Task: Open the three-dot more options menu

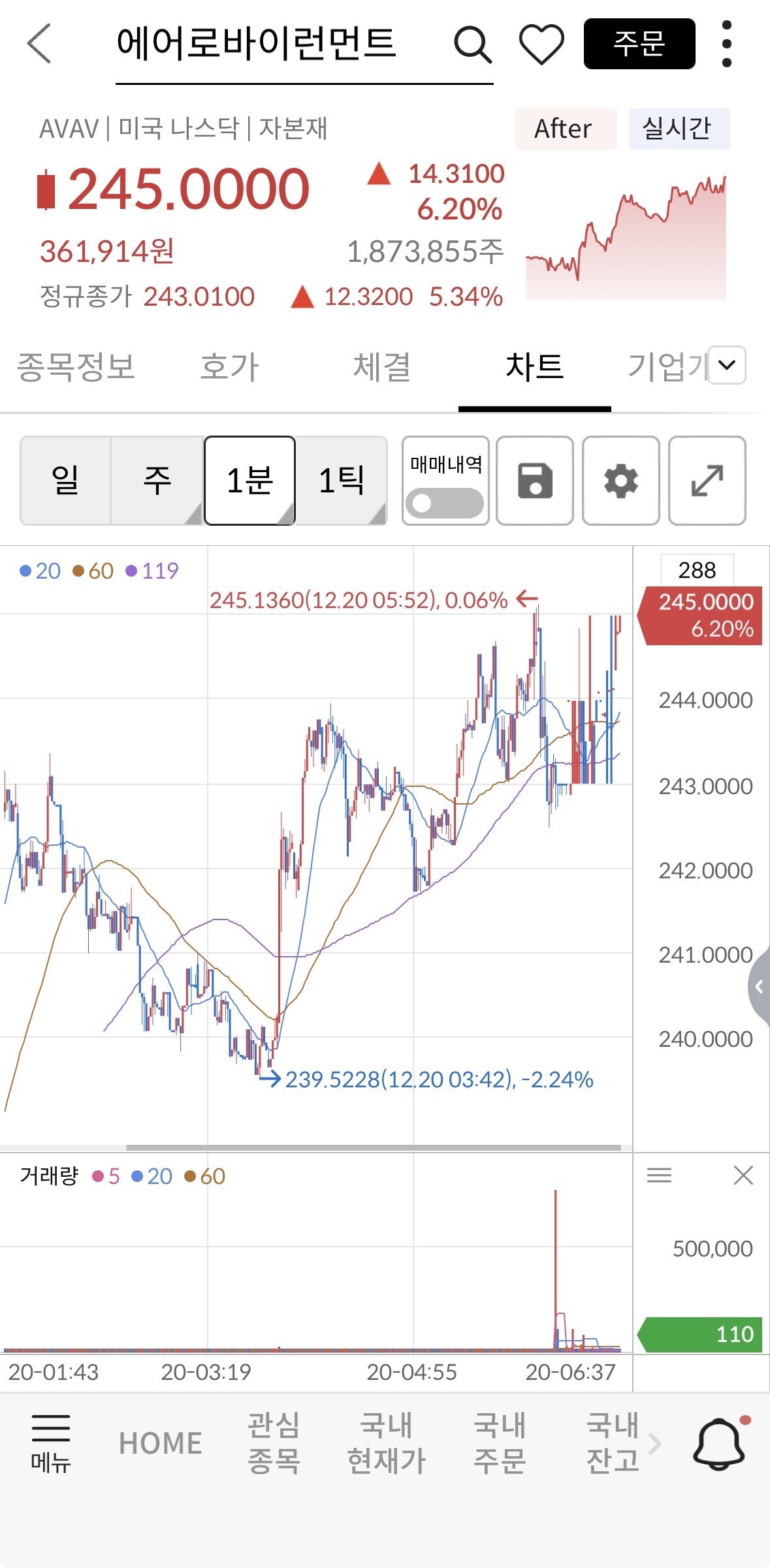Action: pyautogui.click(x=727, y=44)
